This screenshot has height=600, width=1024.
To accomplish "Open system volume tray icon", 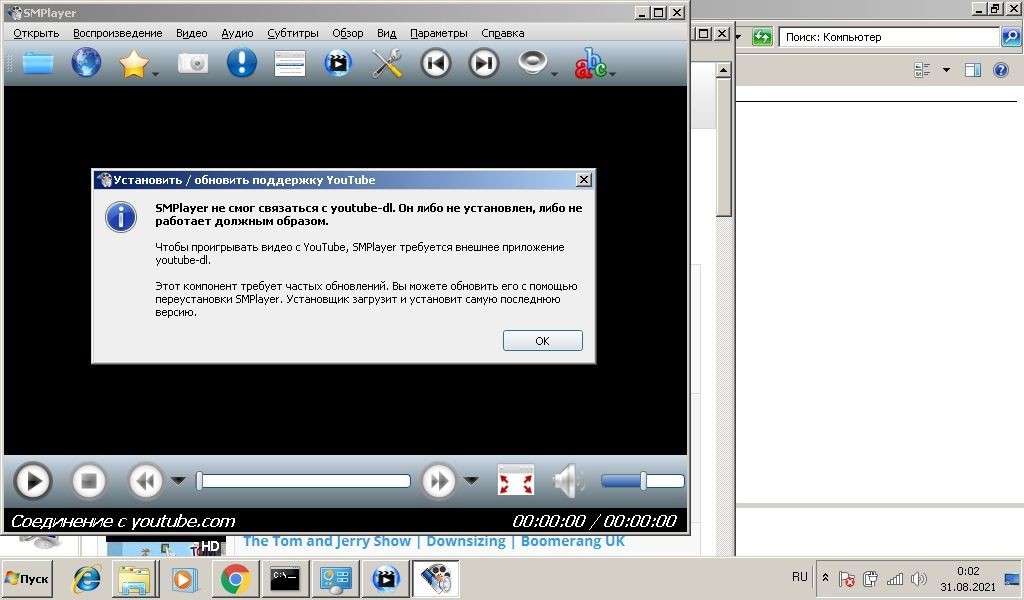I will click(919, 578).
